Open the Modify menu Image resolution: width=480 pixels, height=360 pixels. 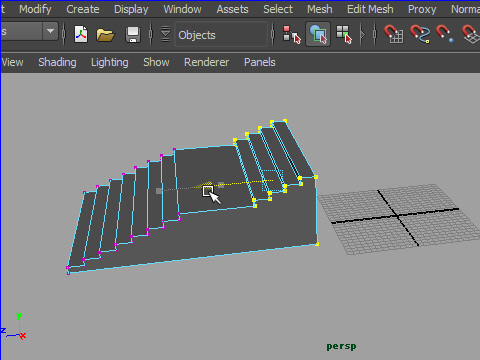coord(35,9)
